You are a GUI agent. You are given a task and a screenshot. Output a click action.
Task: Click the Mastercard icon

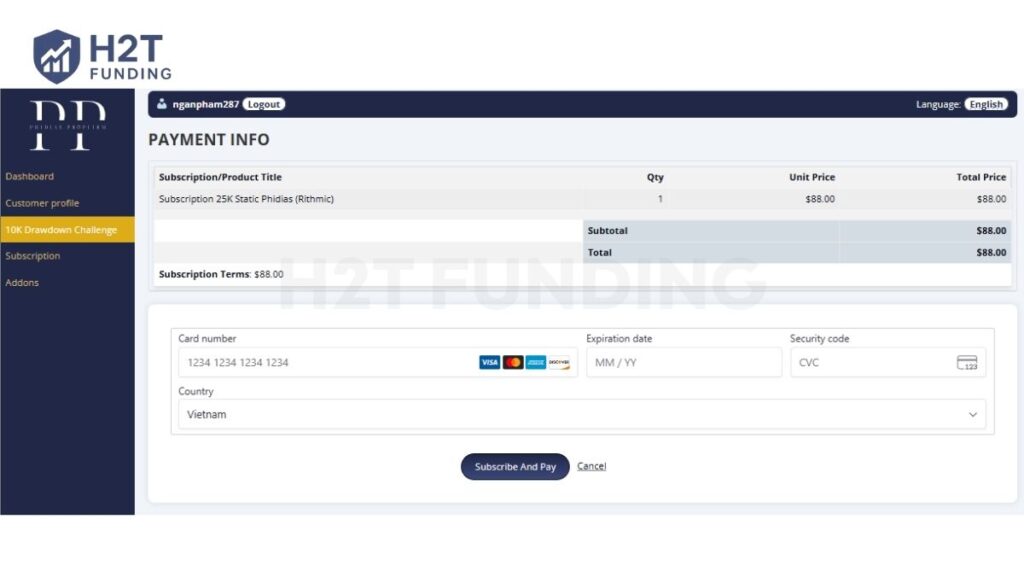pos(513,362)
